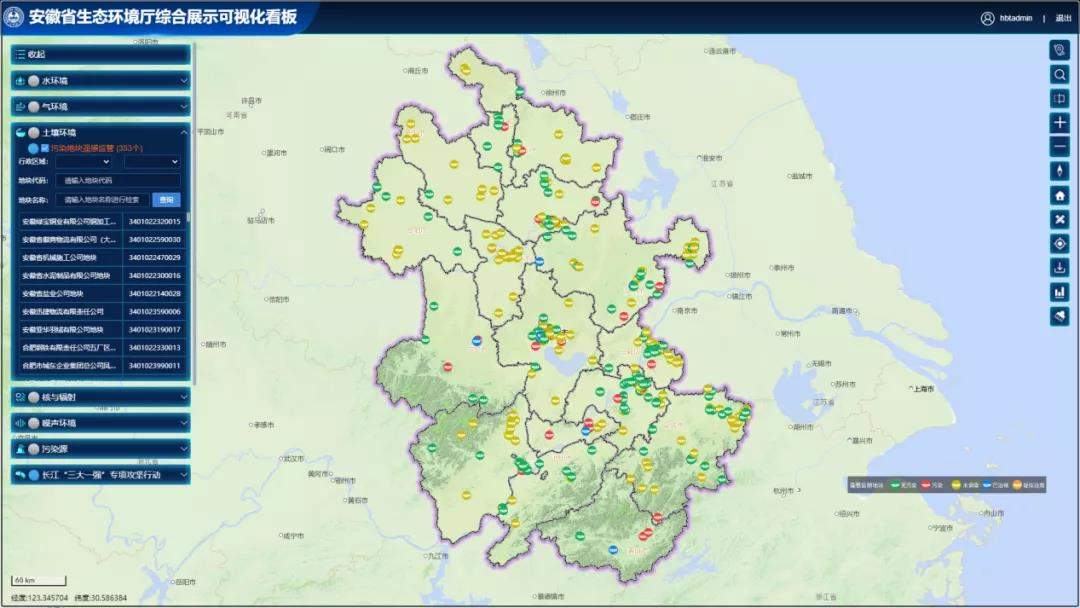Click the green 无污染 legend swatch
The width and height of the screenshot is (1080, 608).
click(x=894, y=484)
